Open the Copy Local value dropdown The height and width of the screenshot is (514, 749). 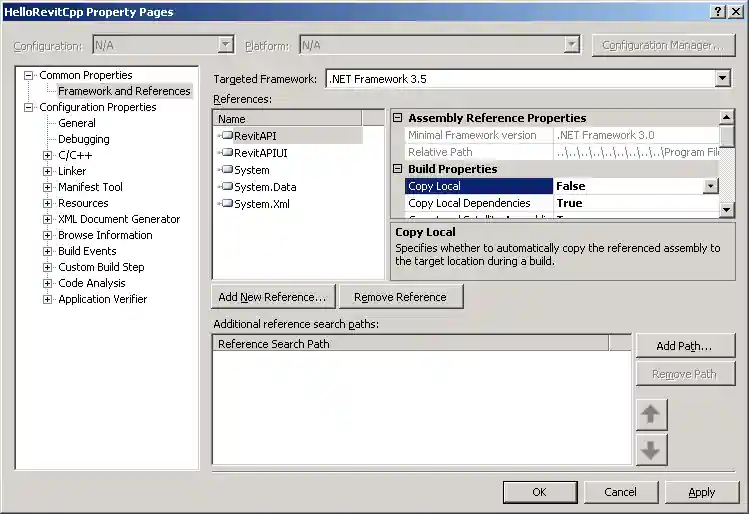710,186
